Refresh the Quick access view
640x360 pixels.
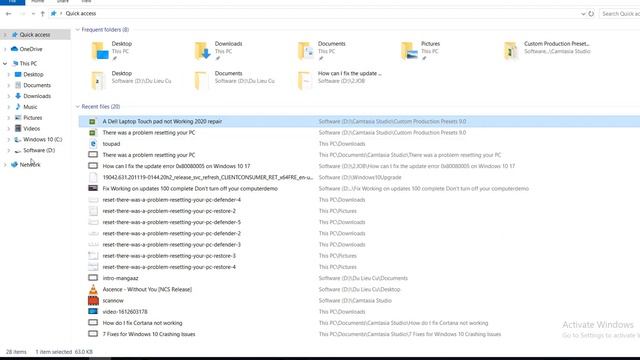pyautogui.click(x=591, y=14)
